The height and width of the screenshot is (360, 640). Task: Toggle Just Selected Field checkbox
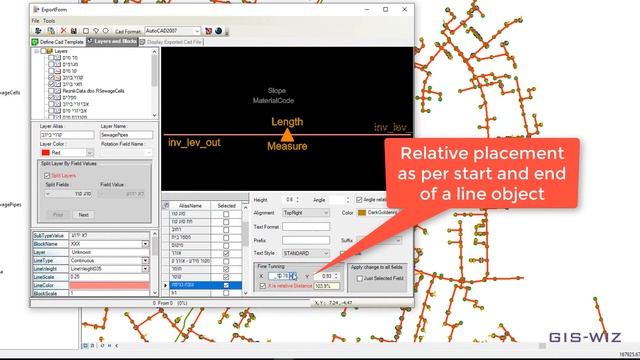(360, 278)
